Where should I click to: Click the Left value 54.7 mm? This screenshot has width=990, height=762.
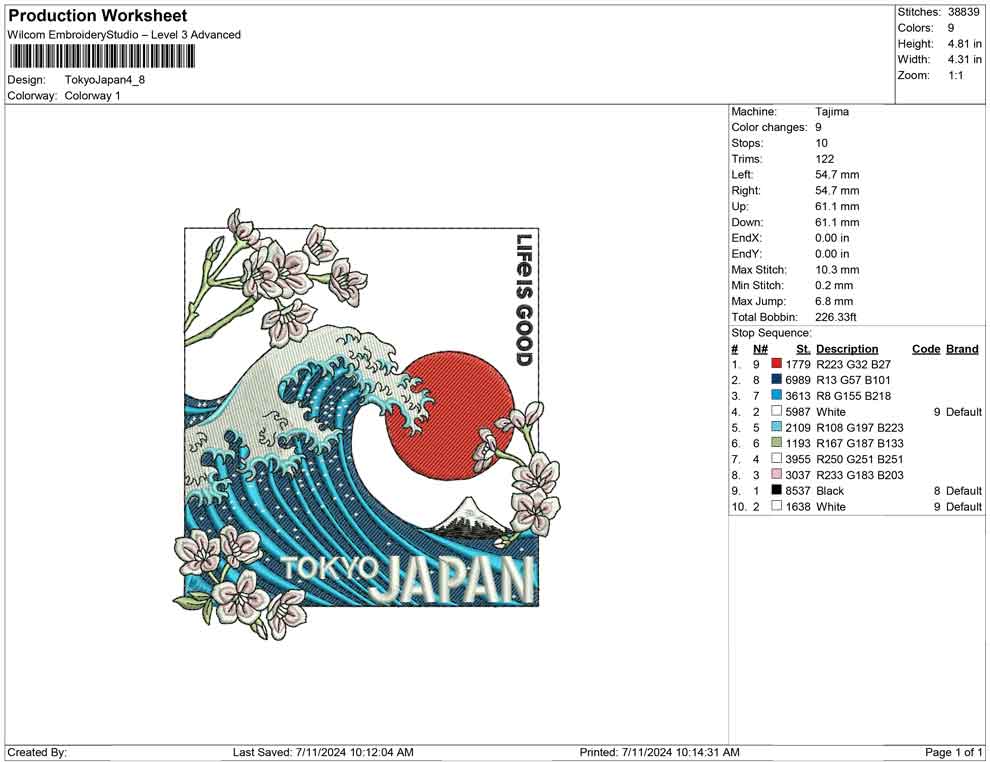(837, 175)
